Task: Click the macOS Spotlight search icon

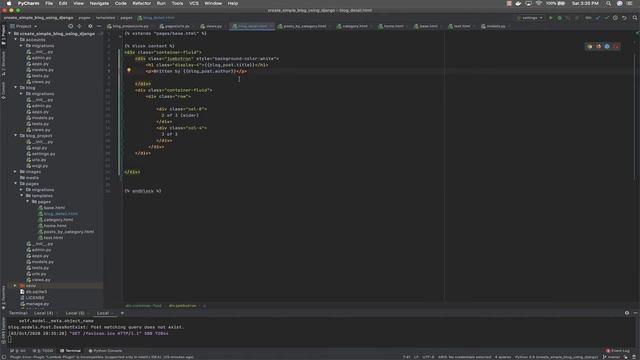Action: (608, 3)
